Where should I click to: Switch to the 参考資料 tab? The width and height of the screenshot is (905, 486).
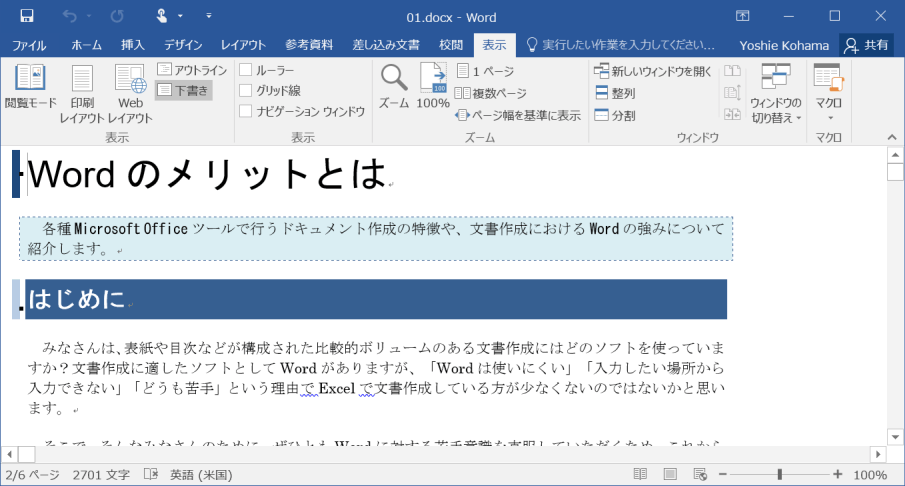309,45
